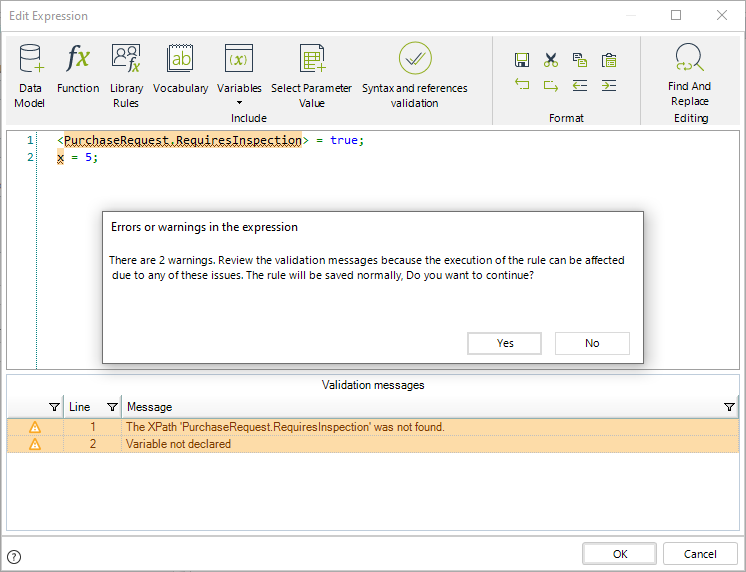The height and width of the screenshot is (572, 746).
Task: Choose Select Parameter Value
Action: (x=312, y=75)
